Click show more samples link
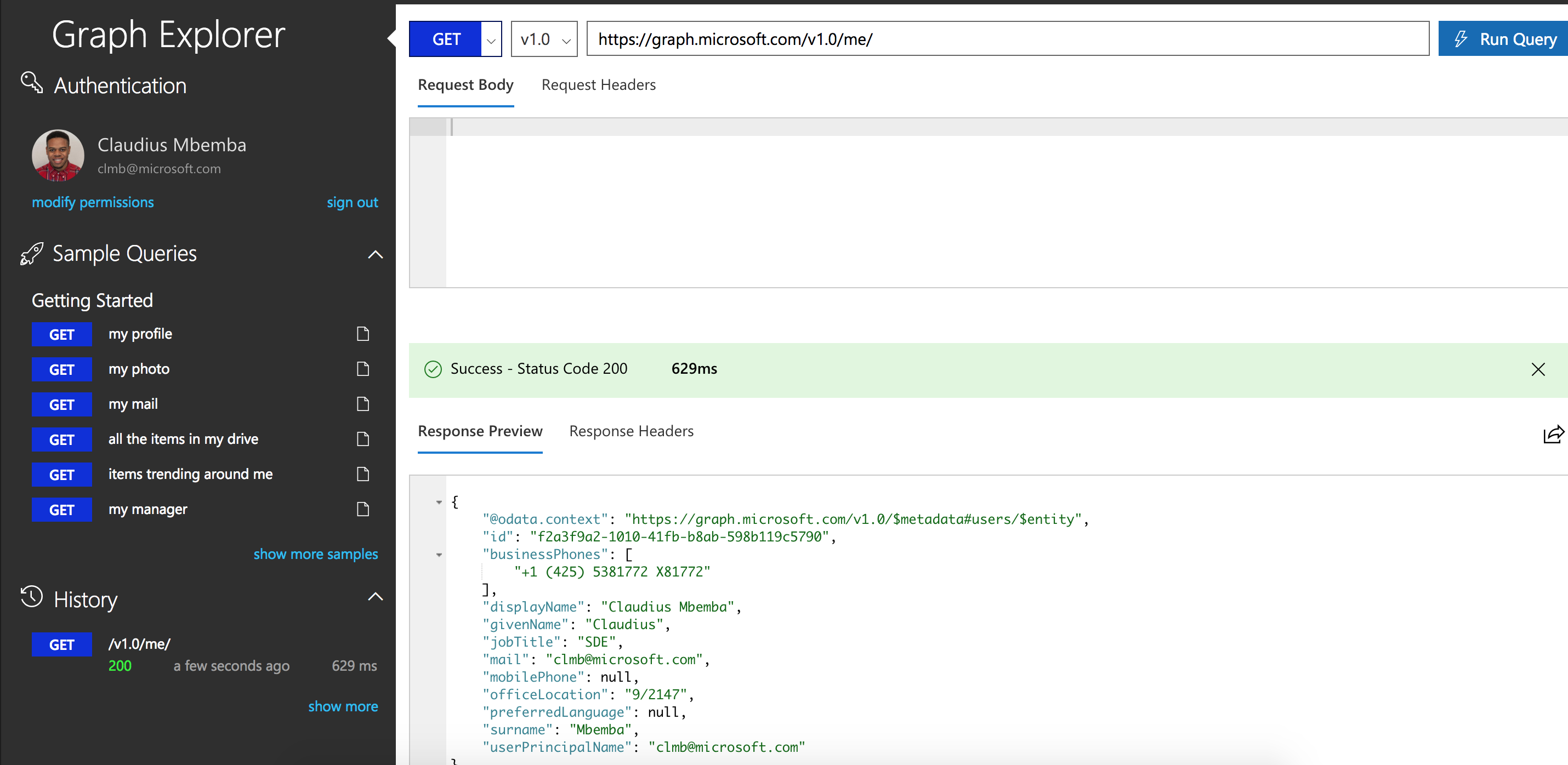1568x765 pixels. [316, 553]
